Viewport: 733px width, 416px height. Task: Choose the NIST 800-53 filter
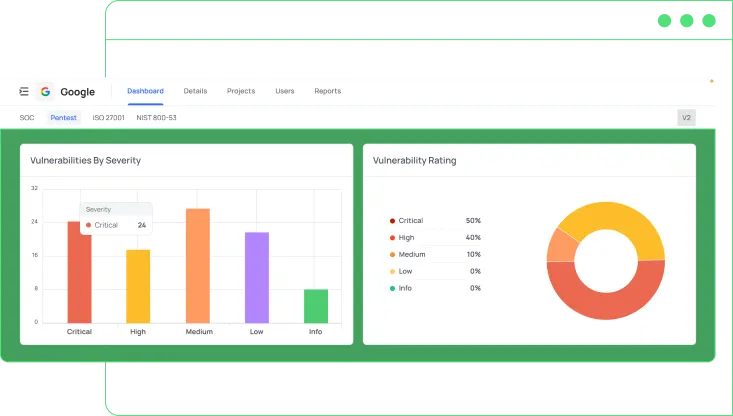click(156, 118)
